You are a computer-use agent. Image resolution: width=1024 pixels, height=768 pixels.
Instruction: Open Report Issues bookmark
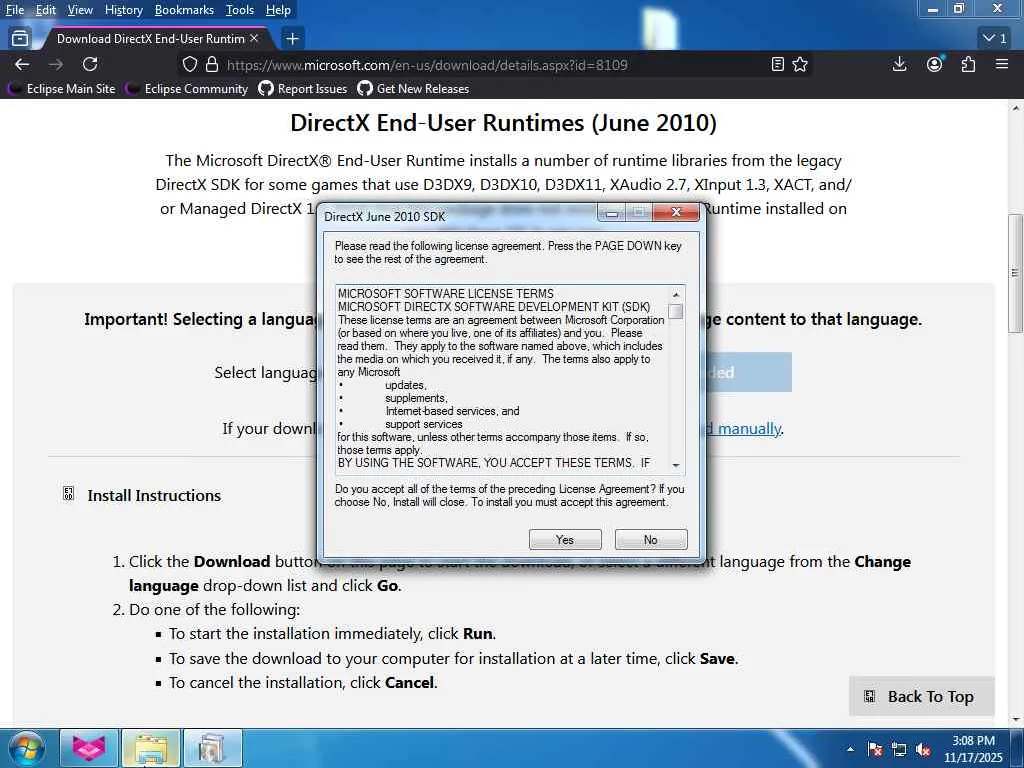(x=303, y=89)
